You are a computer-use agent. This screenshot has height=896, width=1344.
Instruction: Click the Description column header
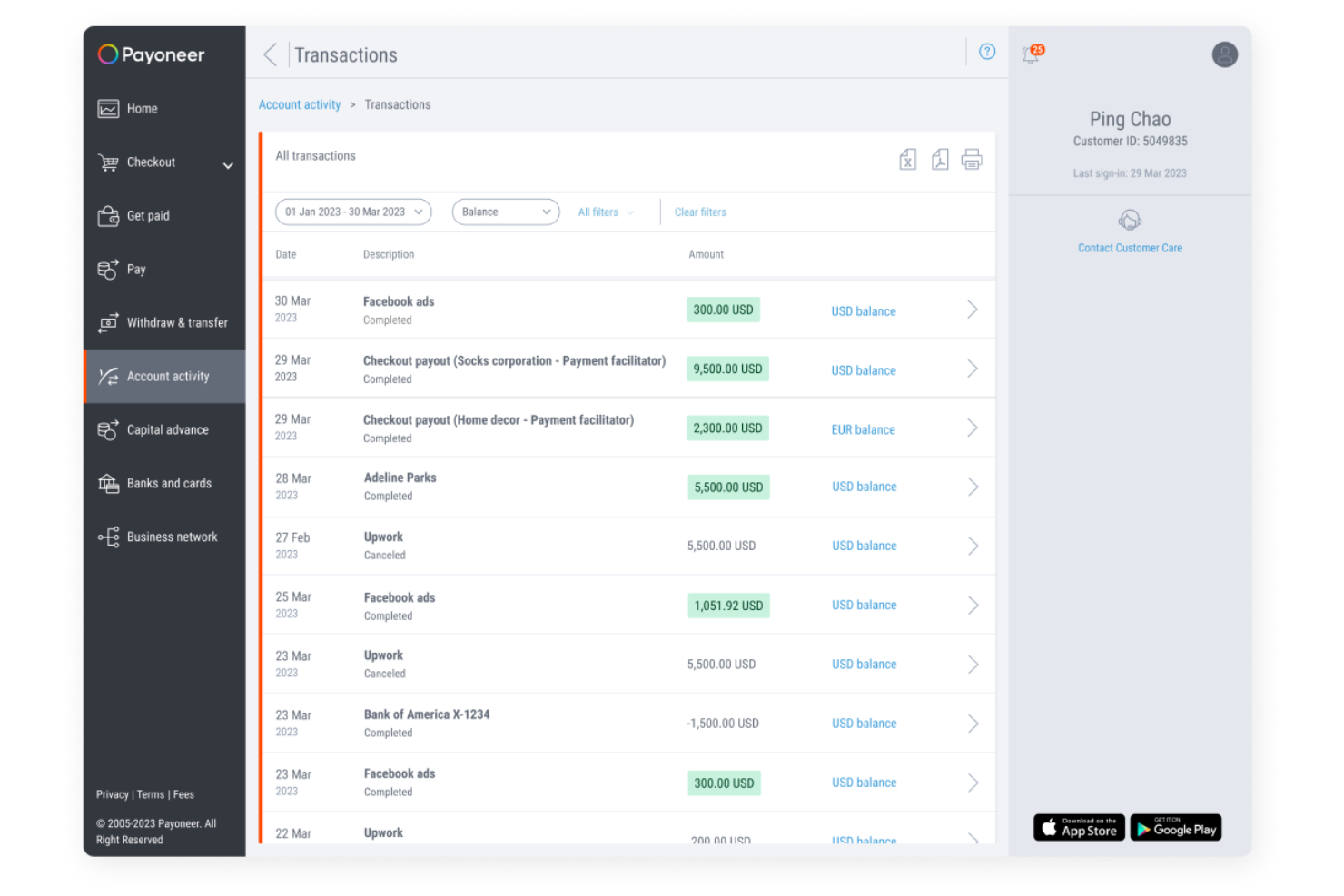coord(389,255)
